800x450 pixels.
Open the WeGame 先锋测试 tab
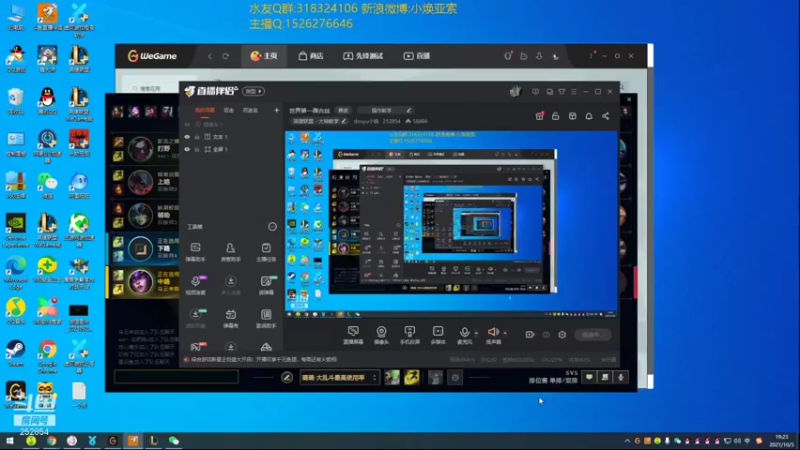pos(363,56)
